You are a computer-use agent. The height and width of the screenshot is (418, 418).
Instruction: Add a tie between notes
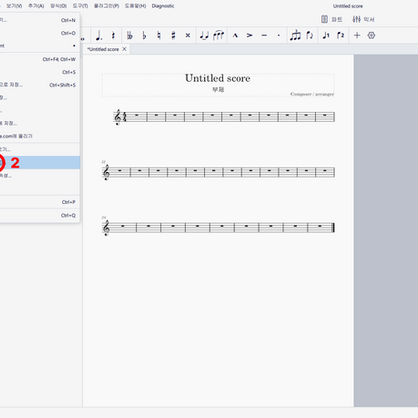point(204,35)
